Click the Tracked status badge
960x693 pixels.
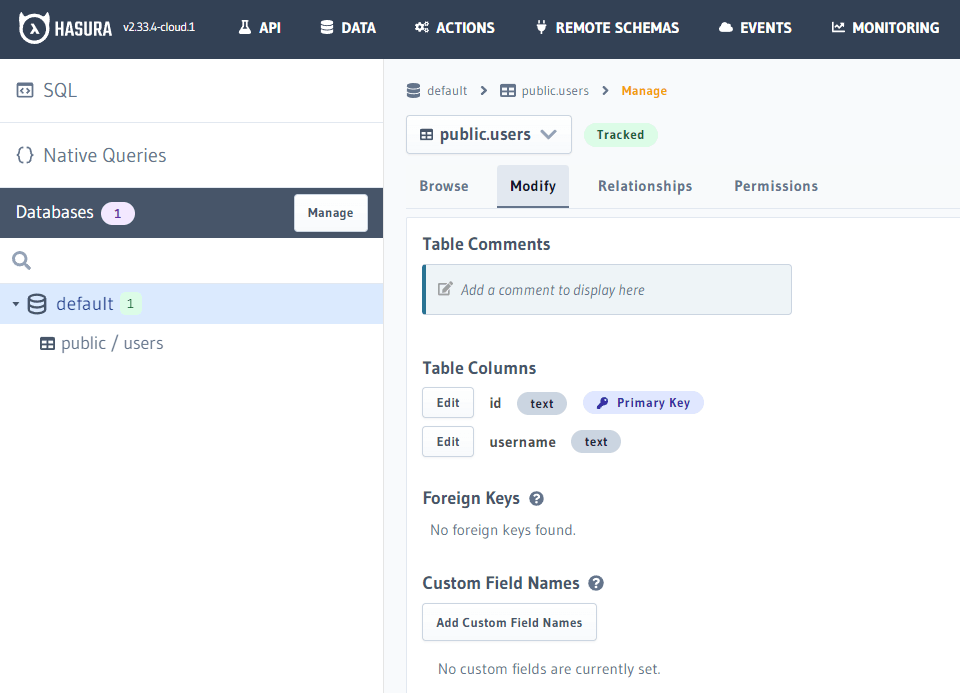[620, 135]
